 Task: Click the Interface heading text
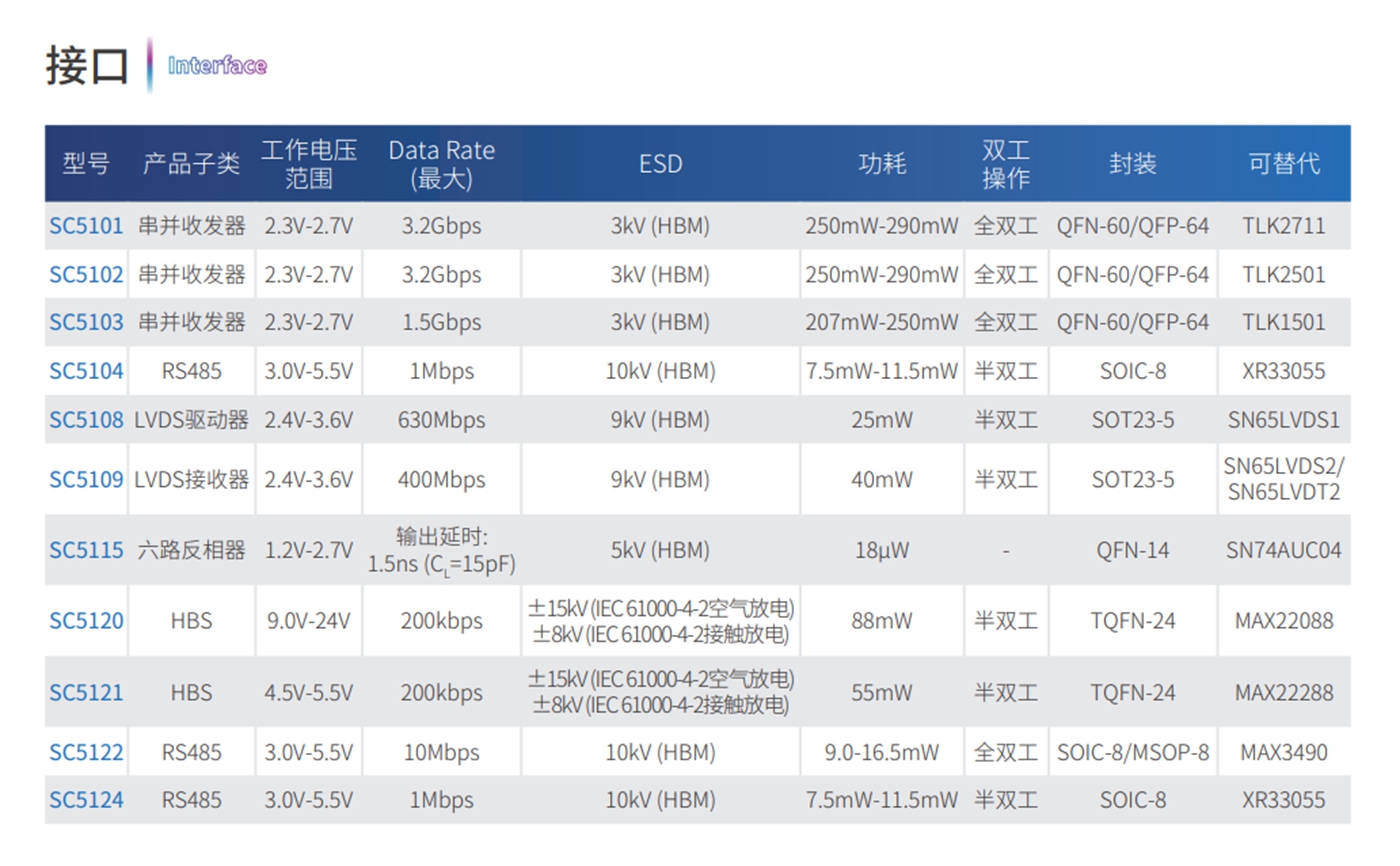point(217,66)
